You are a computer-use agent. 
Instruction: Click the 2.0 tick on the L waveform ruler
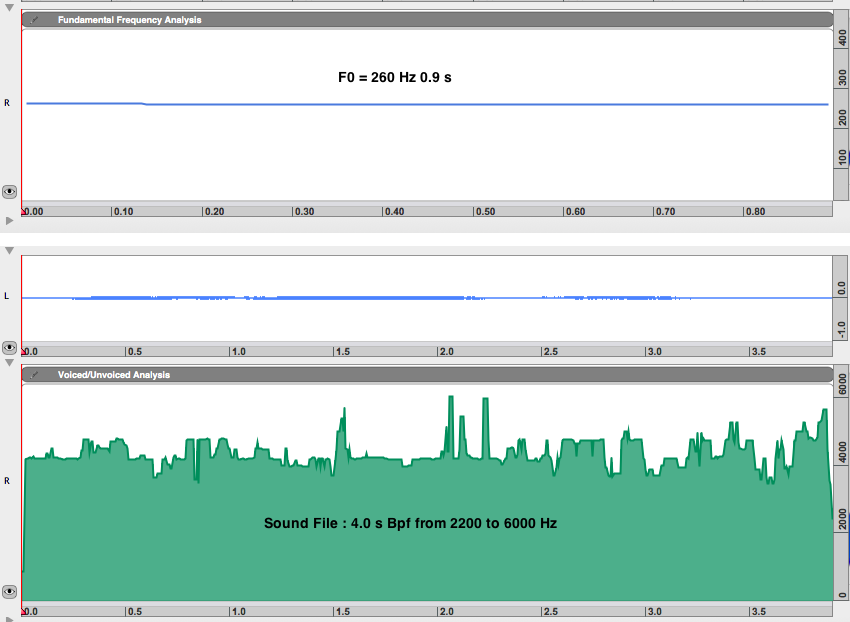(446, 351)
